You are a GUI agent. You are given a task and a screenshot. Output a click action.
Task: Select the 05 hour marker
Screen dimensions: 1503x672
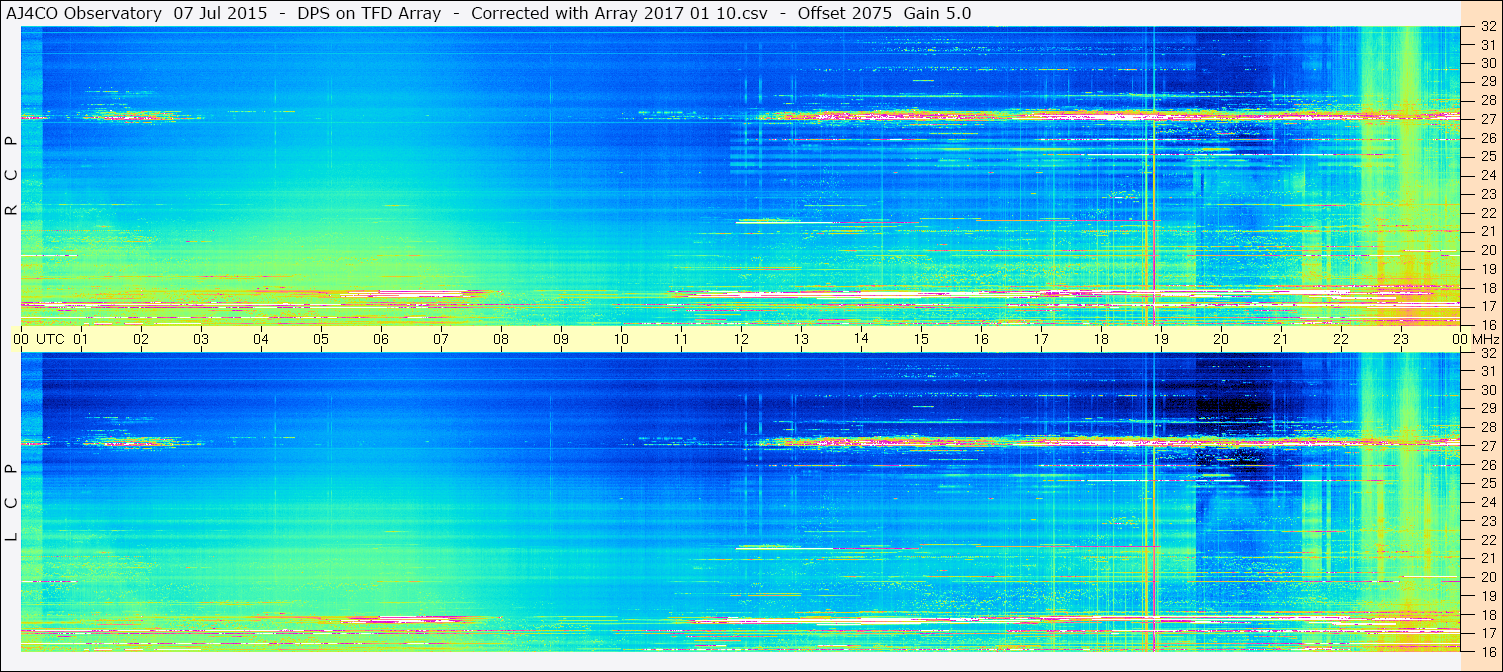321,339
